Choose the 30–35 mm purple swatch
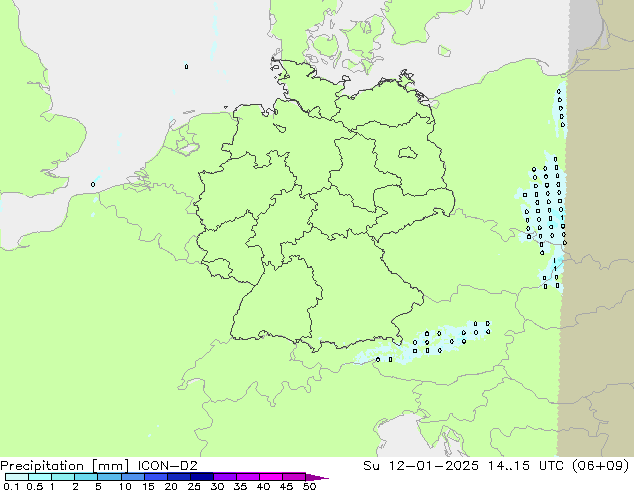The image size is (634, 490). pos(224,477)
